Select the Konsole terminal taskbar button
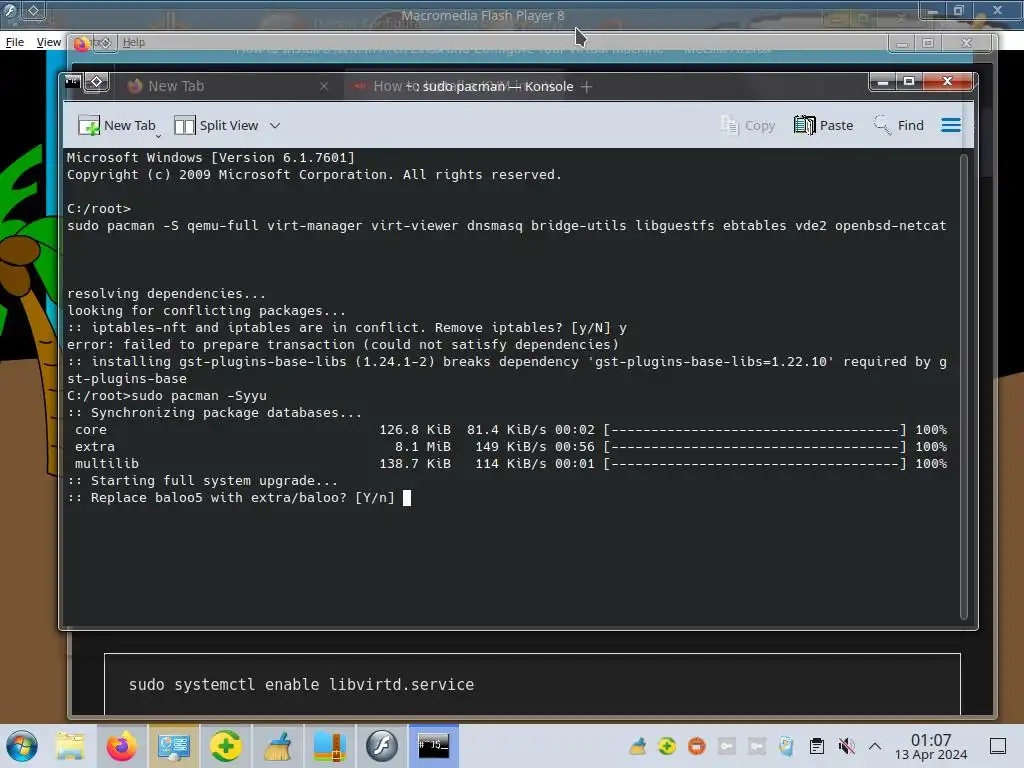This screenshot has width=1024, height=768. point(434,746)
